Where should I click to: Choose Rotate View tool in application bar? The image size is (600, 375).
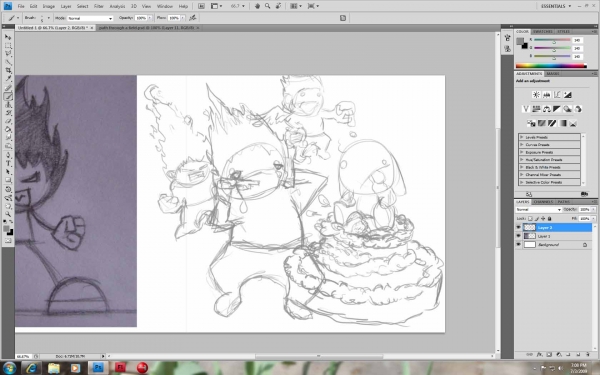click(x=279, y=6)
